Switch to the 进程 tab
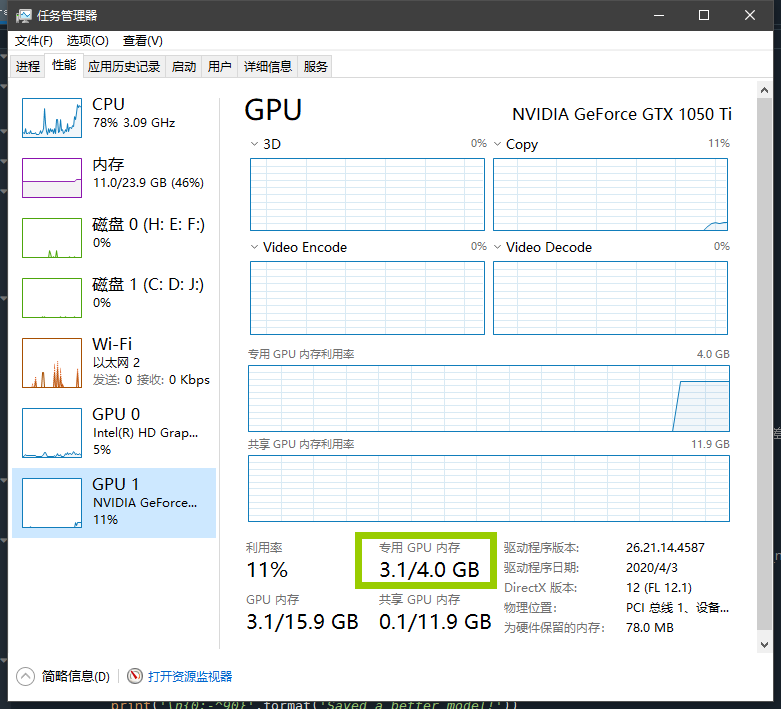781x709 pixels. pos(27,66)
